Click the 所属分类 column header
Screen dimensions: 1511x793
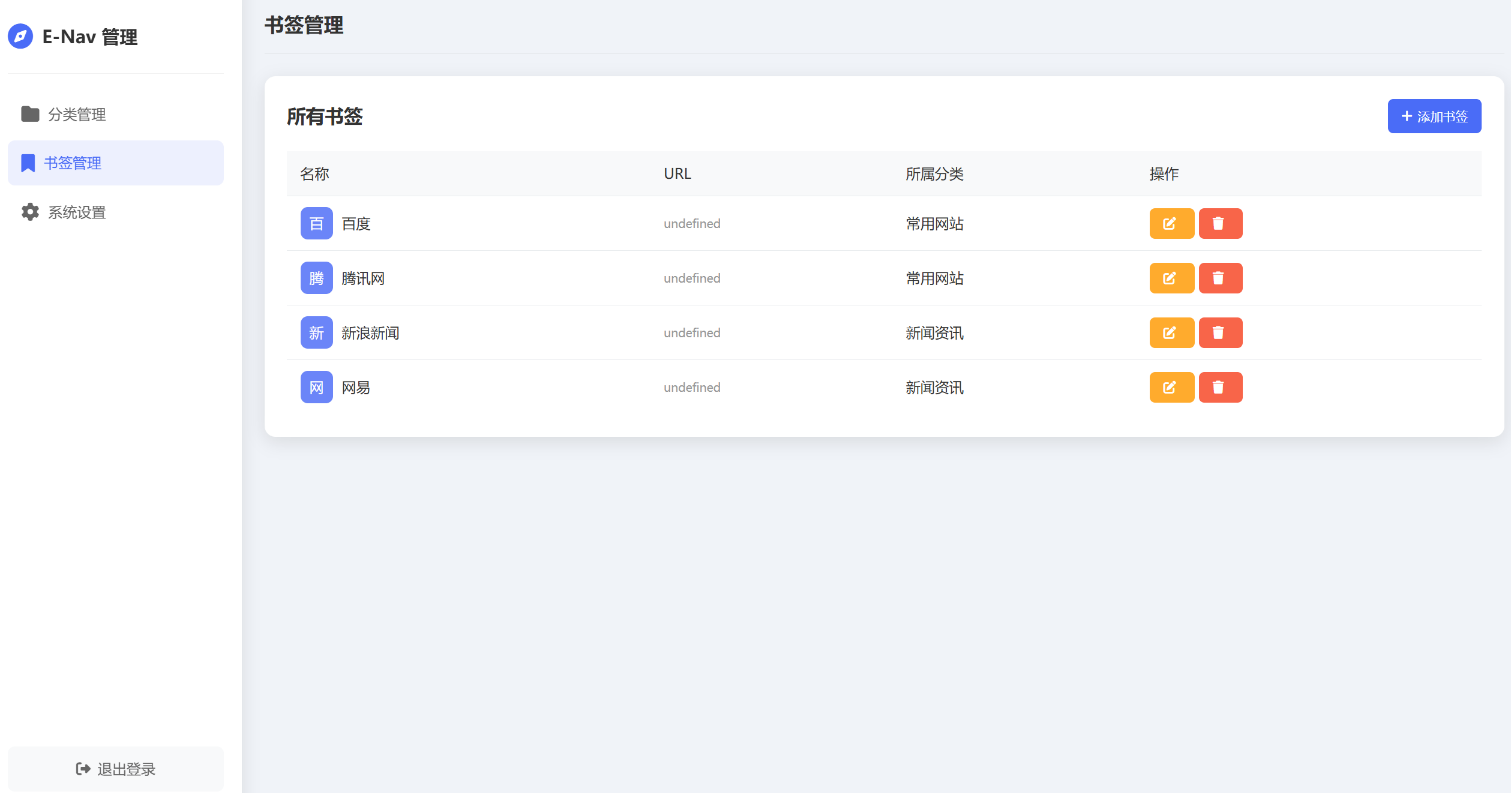934,174
